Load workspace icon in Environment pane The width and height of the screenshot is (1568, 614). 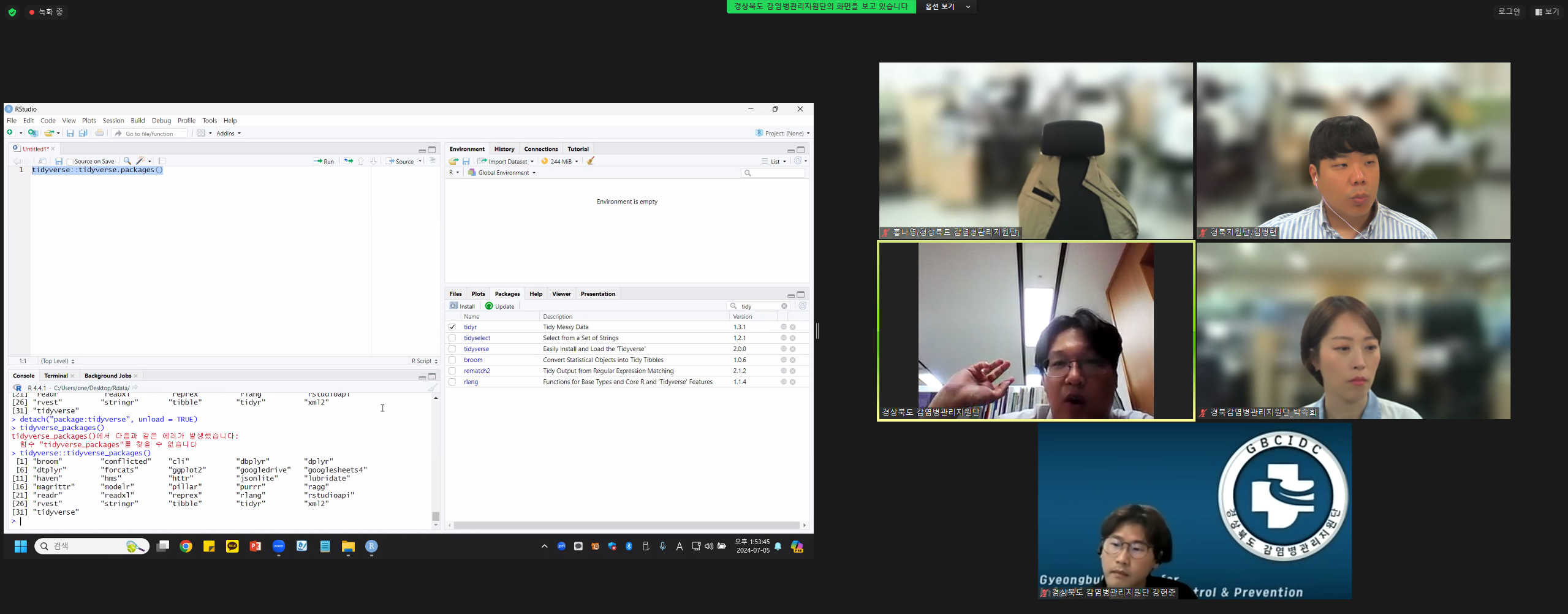(453, 161)
